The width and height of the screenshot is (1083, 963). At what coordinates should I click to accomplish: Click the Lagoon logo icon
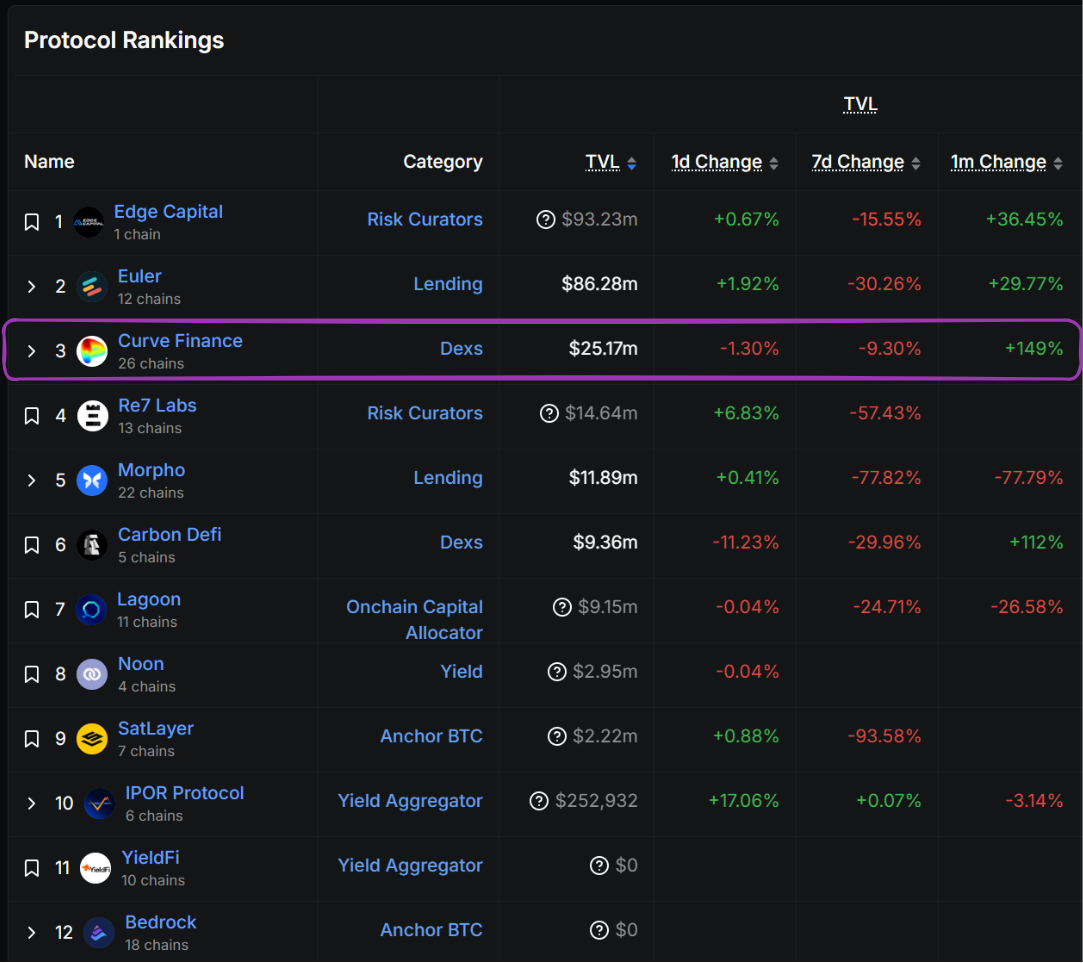[x=91, y=610]
